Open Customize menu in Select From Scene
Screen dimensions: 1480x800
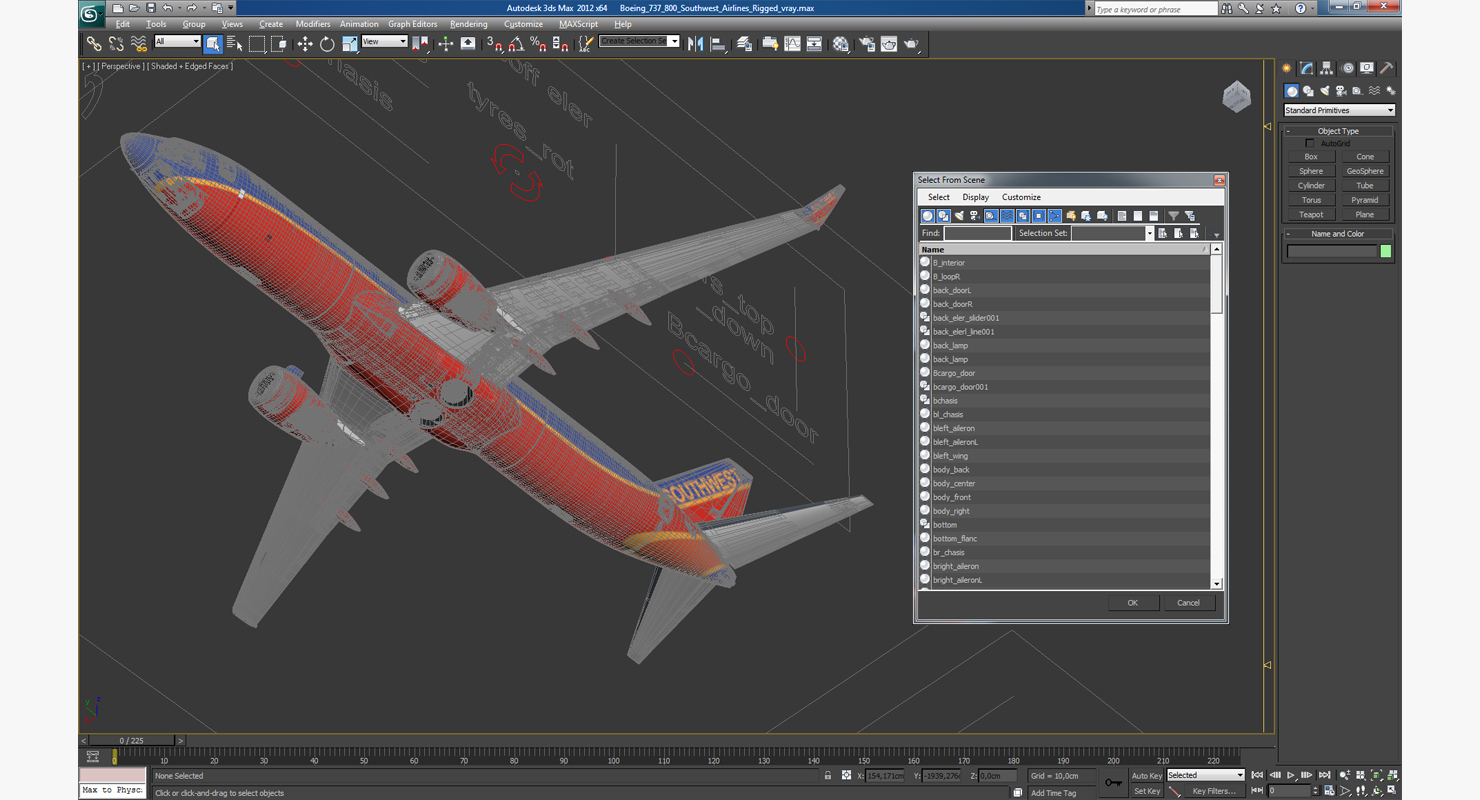click(x=1021, y=197)
